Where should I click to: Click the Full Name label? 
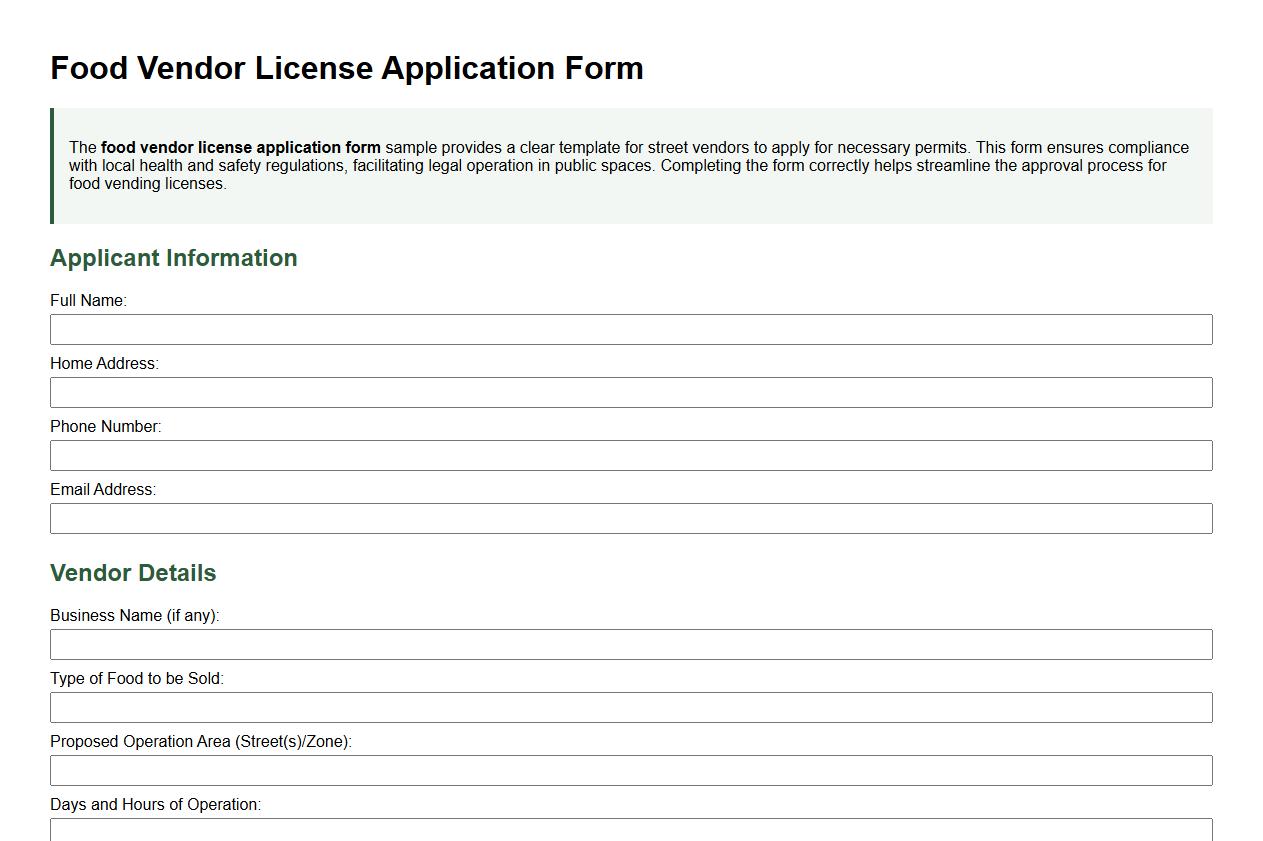[x=90, y=299]
